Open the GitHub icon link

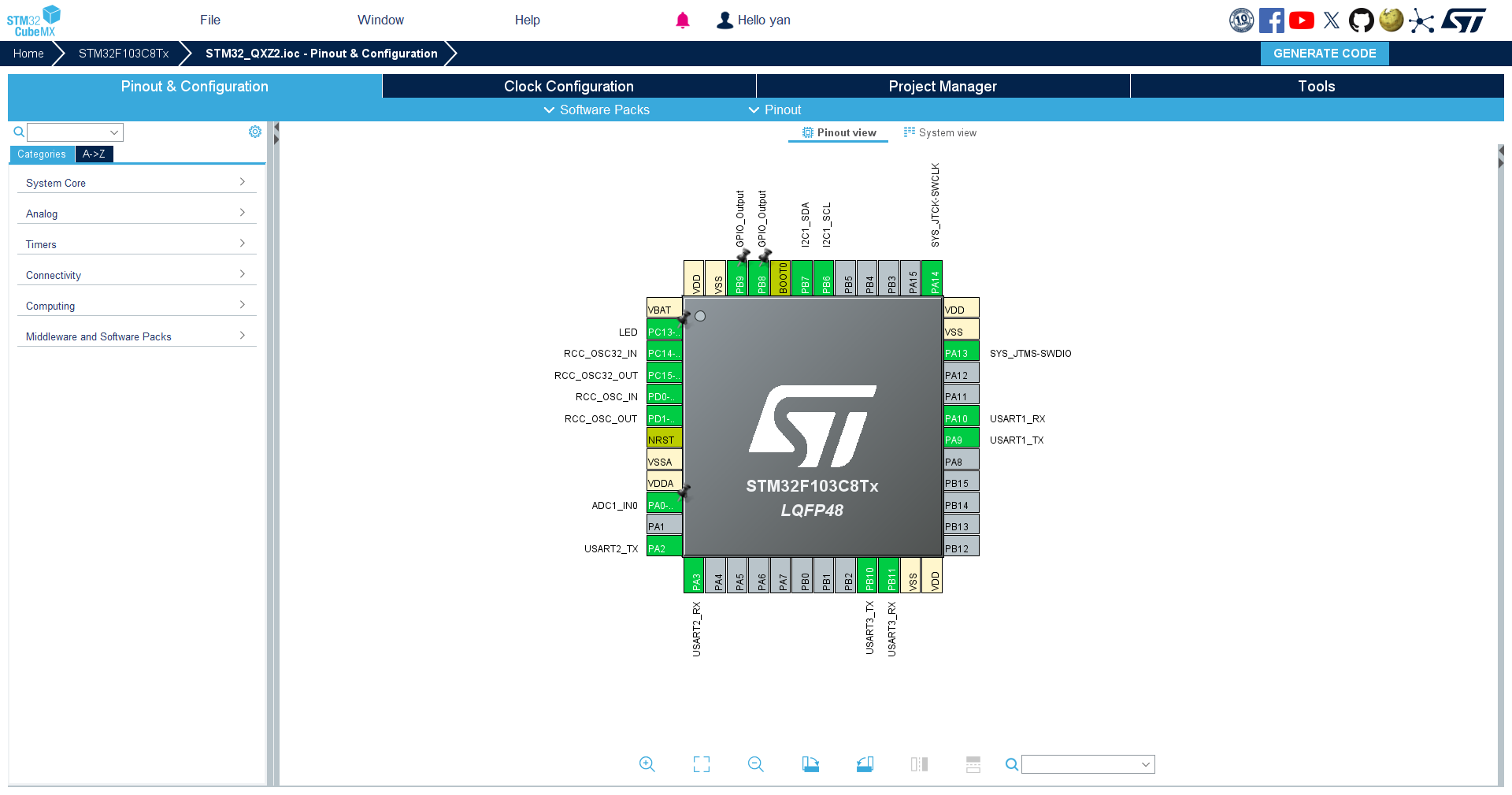tap(1362, 20)
